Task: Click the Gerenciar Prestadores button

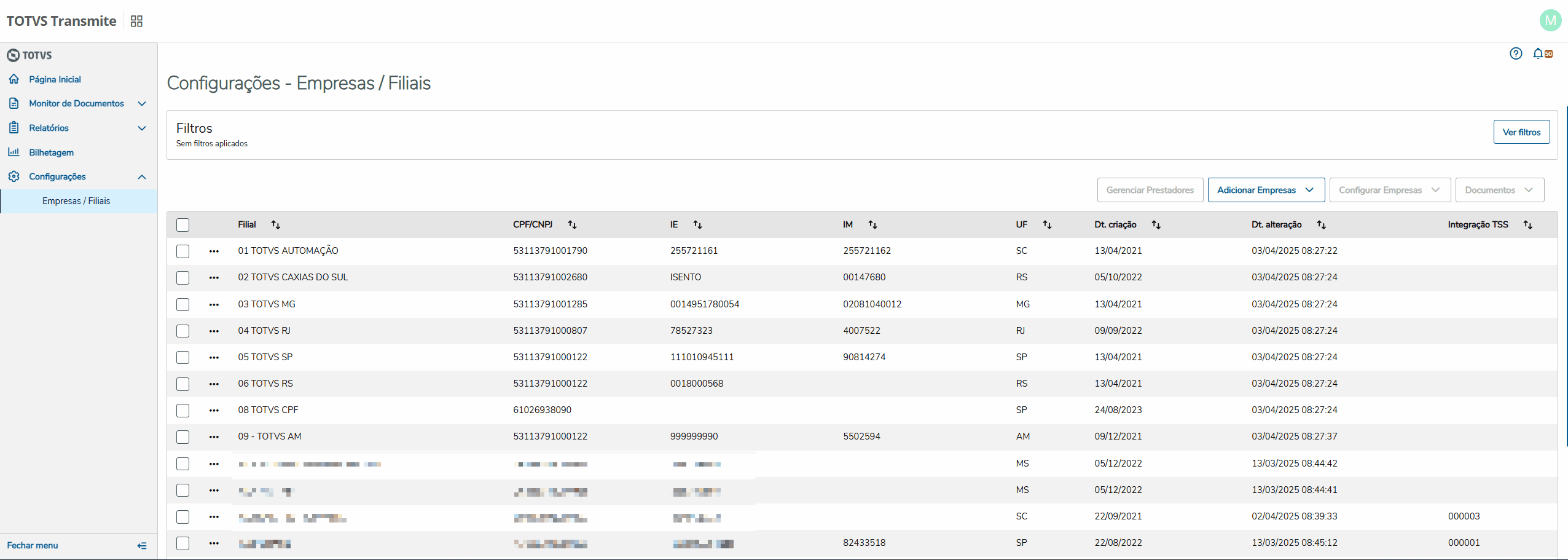Action: click(1150, 190)
